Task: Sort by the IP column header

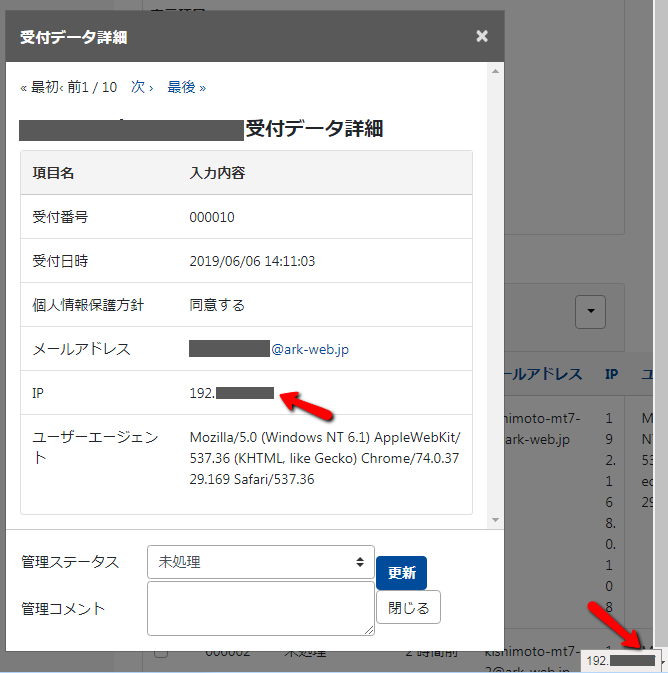Action: point(611,374)
